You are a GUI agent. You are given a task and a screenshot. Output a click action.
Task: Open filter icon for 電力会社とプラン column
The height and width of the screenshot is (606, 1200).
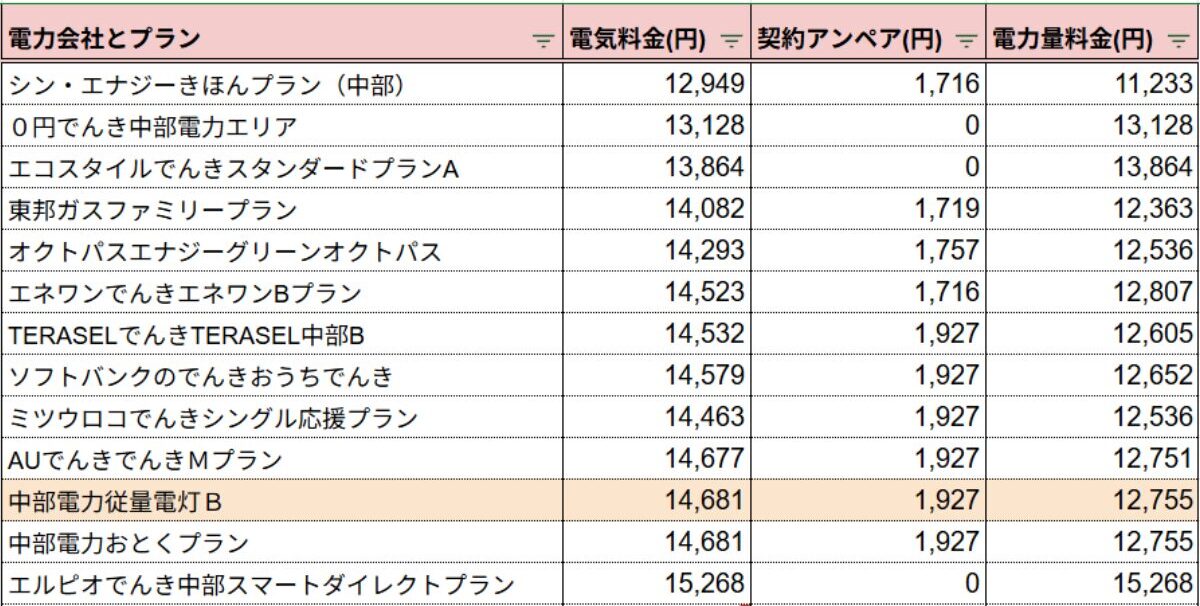coord(544,41)
